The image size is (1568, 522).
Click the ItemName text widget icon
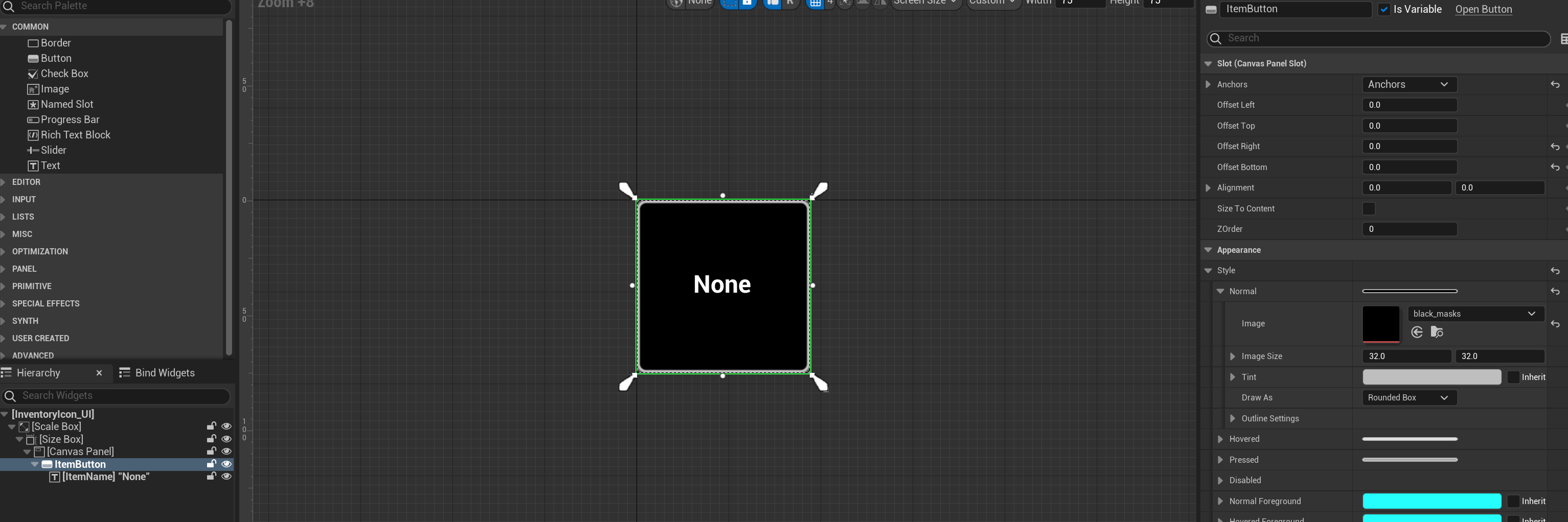[55, 477]
